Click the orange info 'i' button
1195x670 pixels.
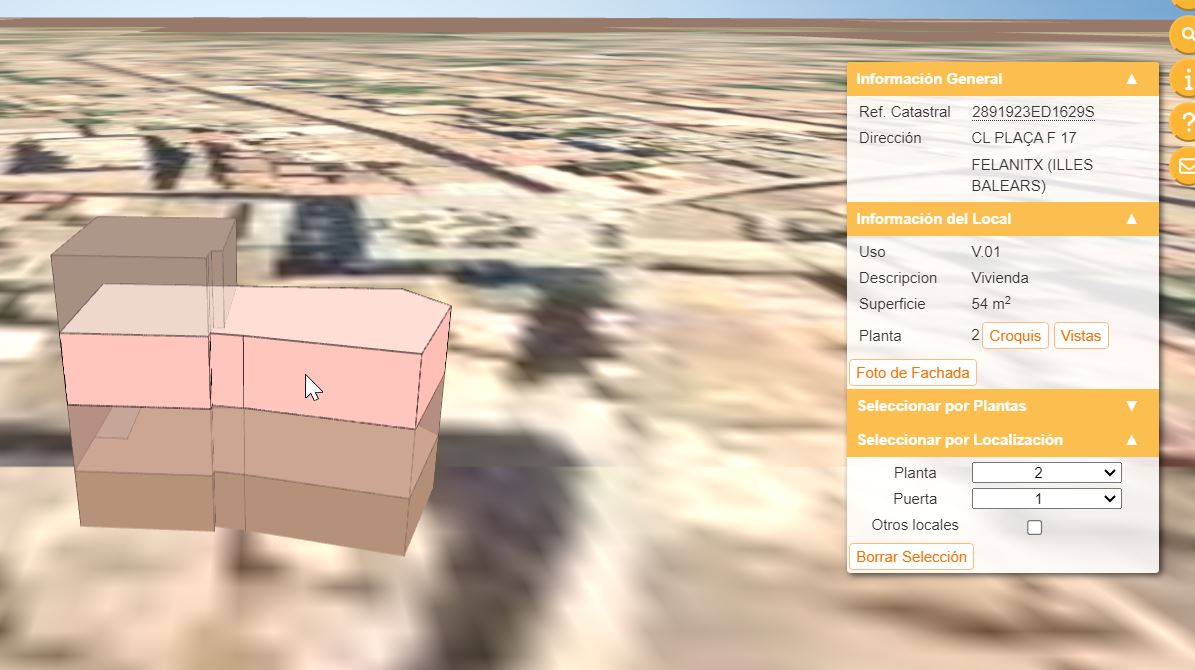click(x=1186, y=78)
